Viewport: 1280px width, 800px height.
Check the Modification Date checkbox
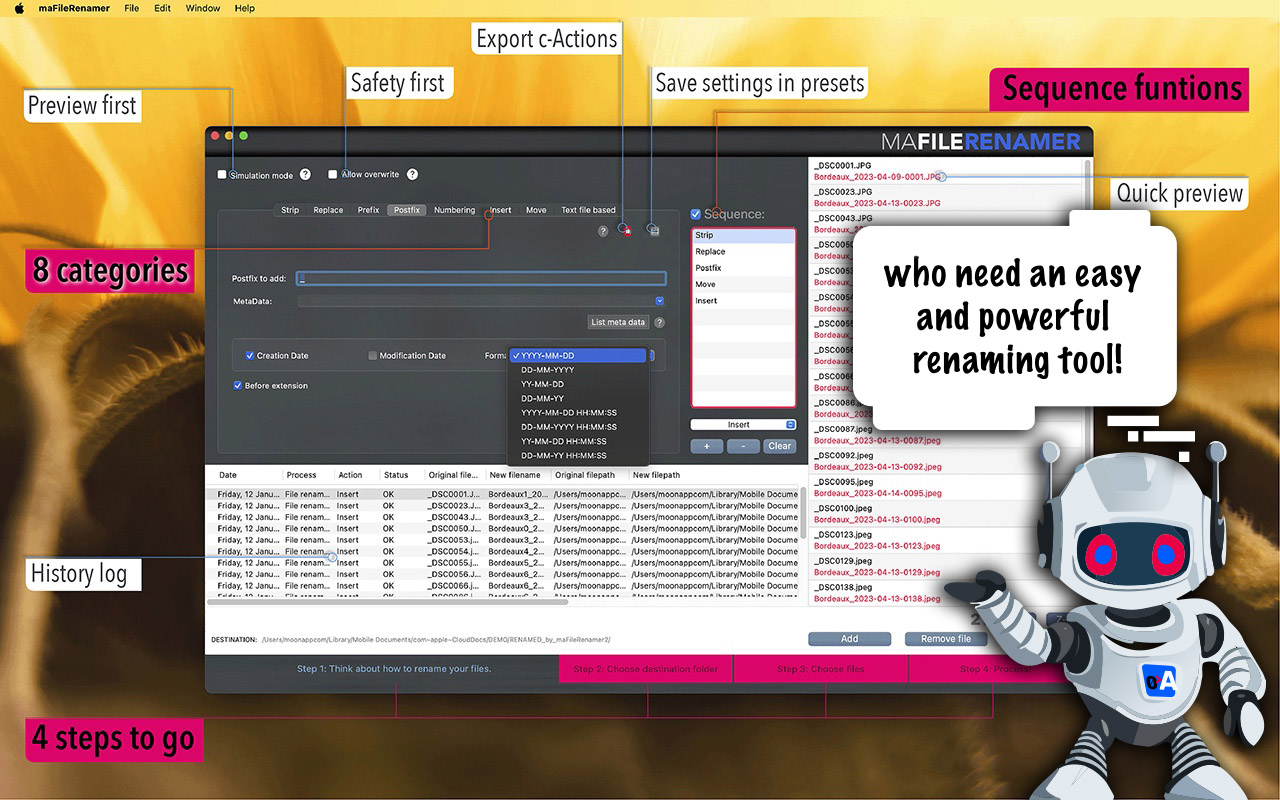tap(373, 355)
